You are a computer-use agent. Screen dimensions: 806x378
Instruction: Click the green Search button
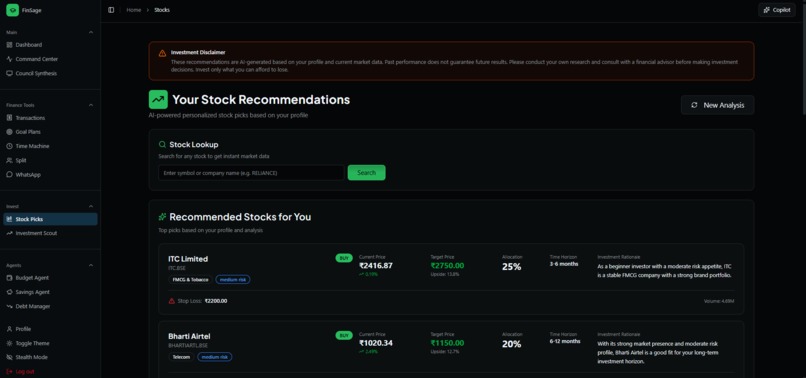367,173
